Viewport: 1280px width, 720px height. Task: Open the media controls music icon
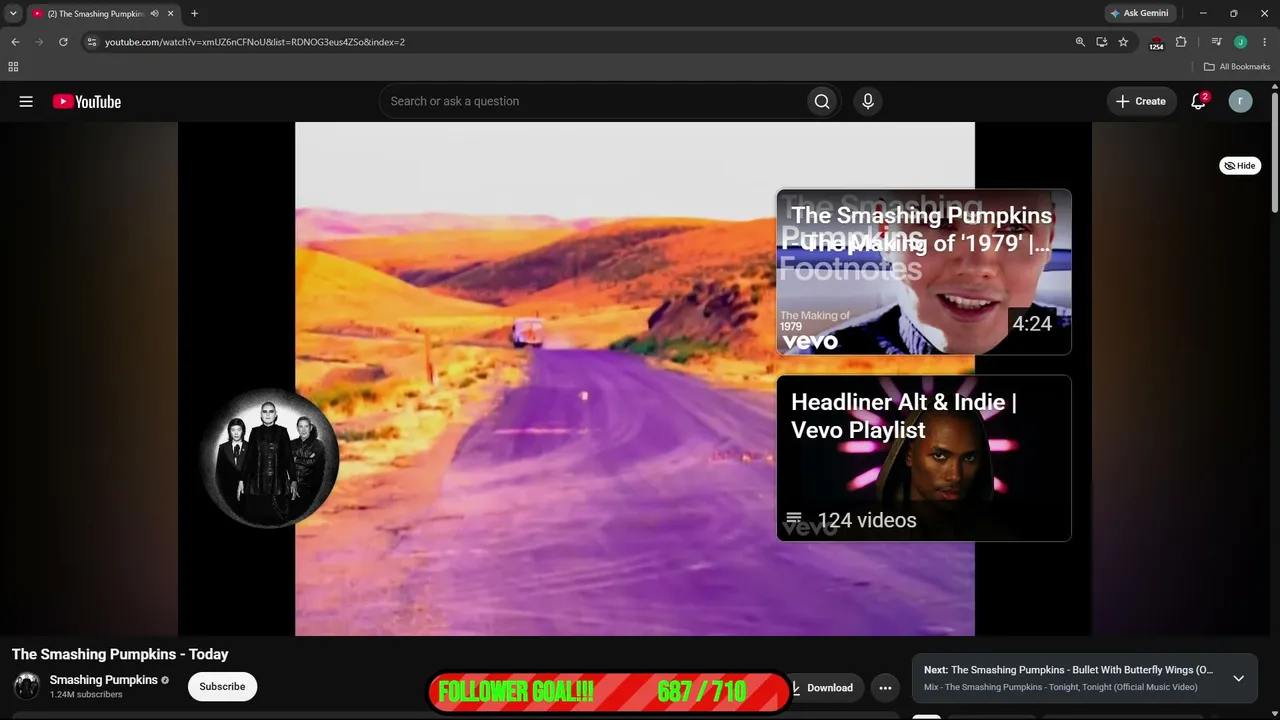tap(1216, 42)
